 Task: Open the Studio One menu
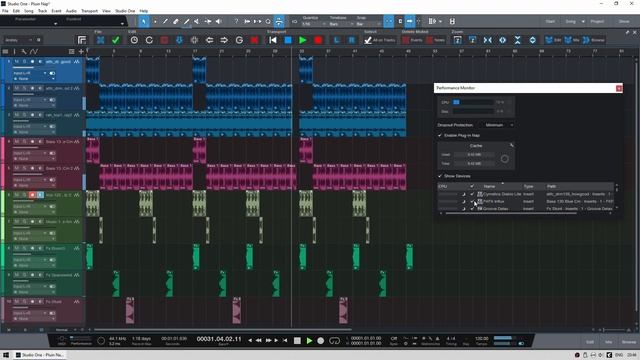125,11
